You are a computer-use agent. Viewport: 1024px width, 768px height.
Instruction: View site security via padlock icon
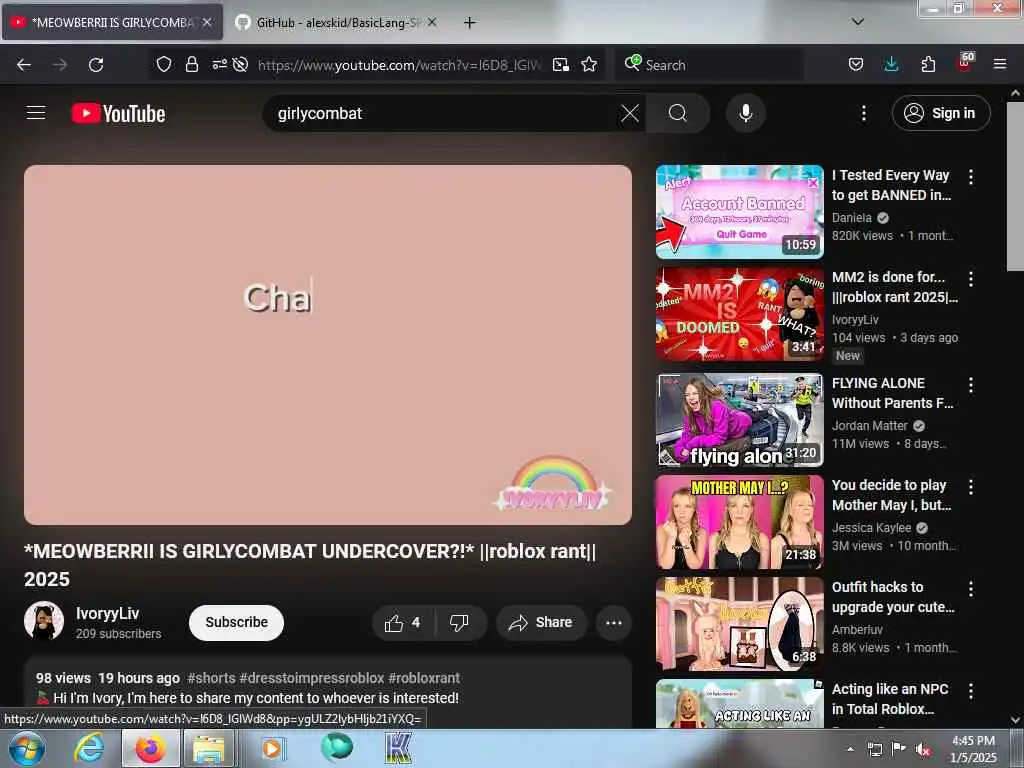click(191, 64)
